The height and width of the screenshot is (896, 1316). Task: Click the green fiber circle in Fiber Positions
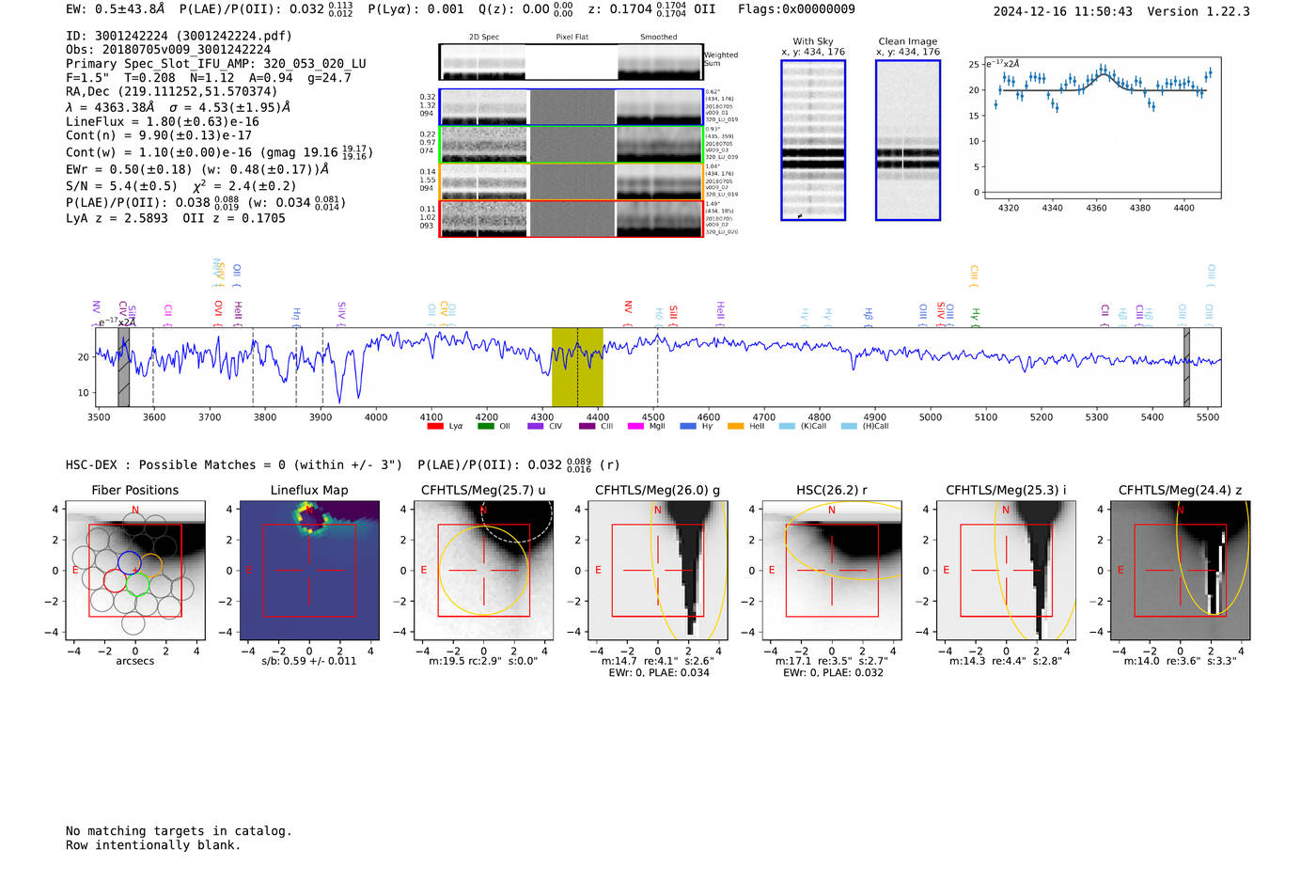[137, 585]
